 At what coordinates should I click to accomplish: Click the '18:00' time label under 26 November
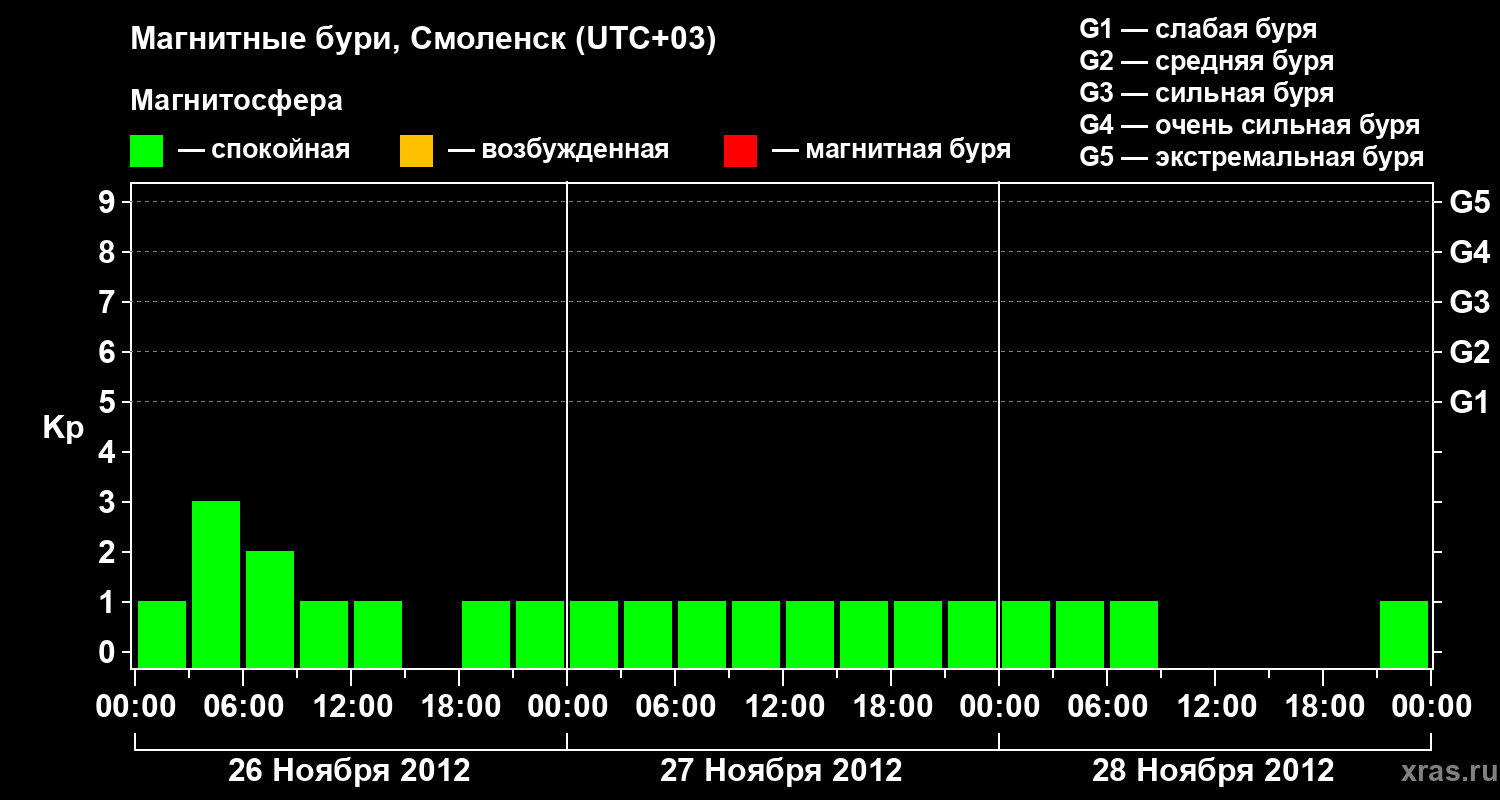tap(459, 707)
